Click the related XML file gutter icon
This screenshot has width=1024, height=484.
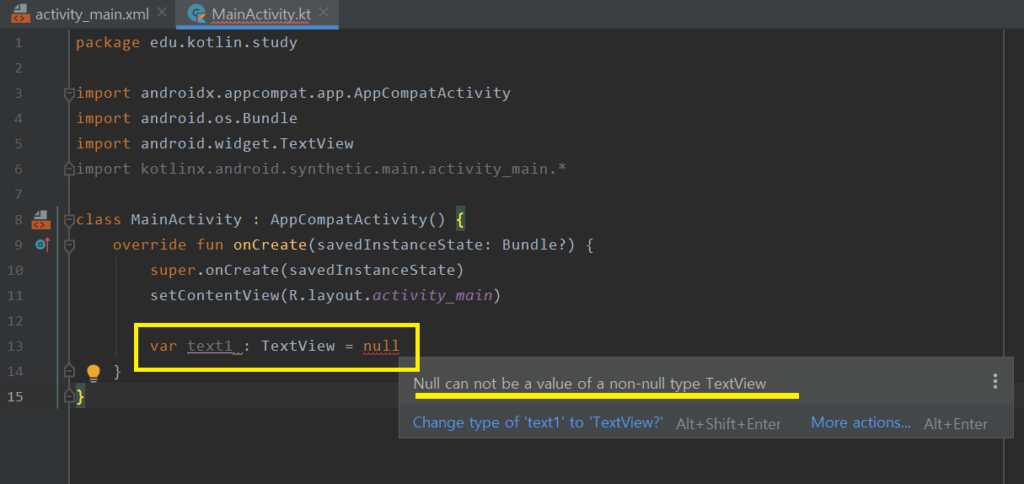[41, 219]
